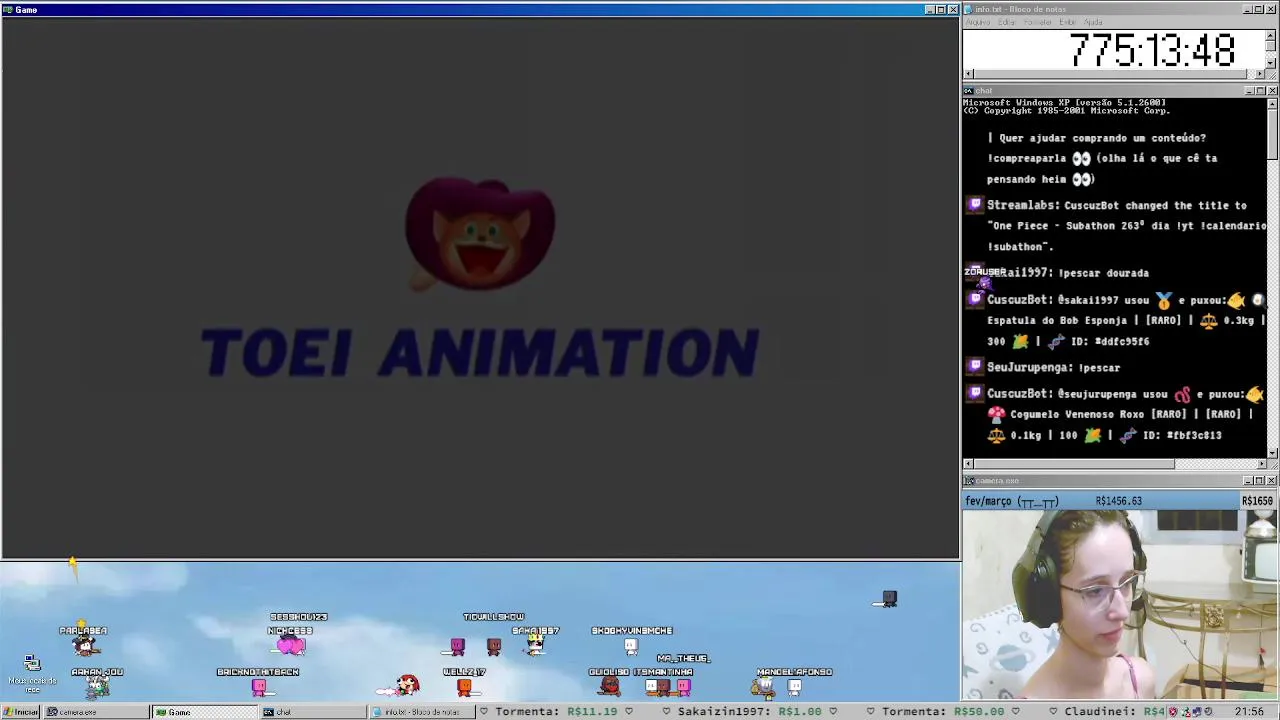The width and height of the screenshot is (1280, 720).
Task: Click the WELLZ_17 orange avatar
Action: pos(464,687)
